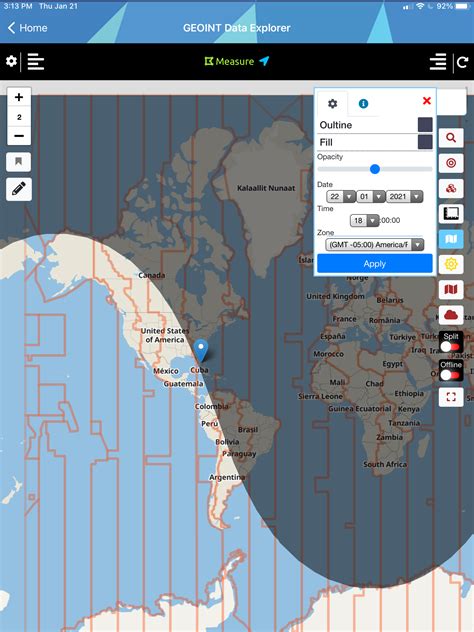The height and width of the screenshot is (632, 474).
Task: Select the pencil draw tool
Action: (19, 189)
